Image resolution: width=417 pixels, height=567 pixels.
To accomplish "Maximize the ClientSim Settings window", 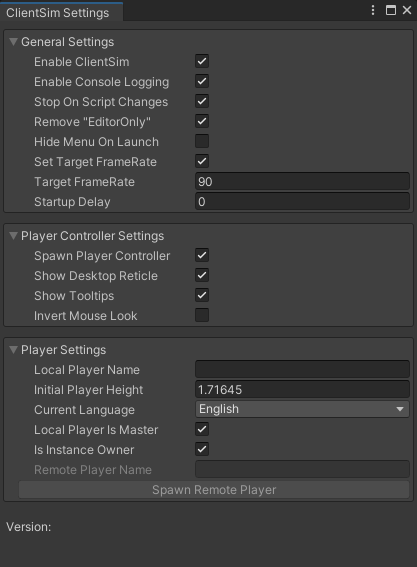I will tap(391, 10).
